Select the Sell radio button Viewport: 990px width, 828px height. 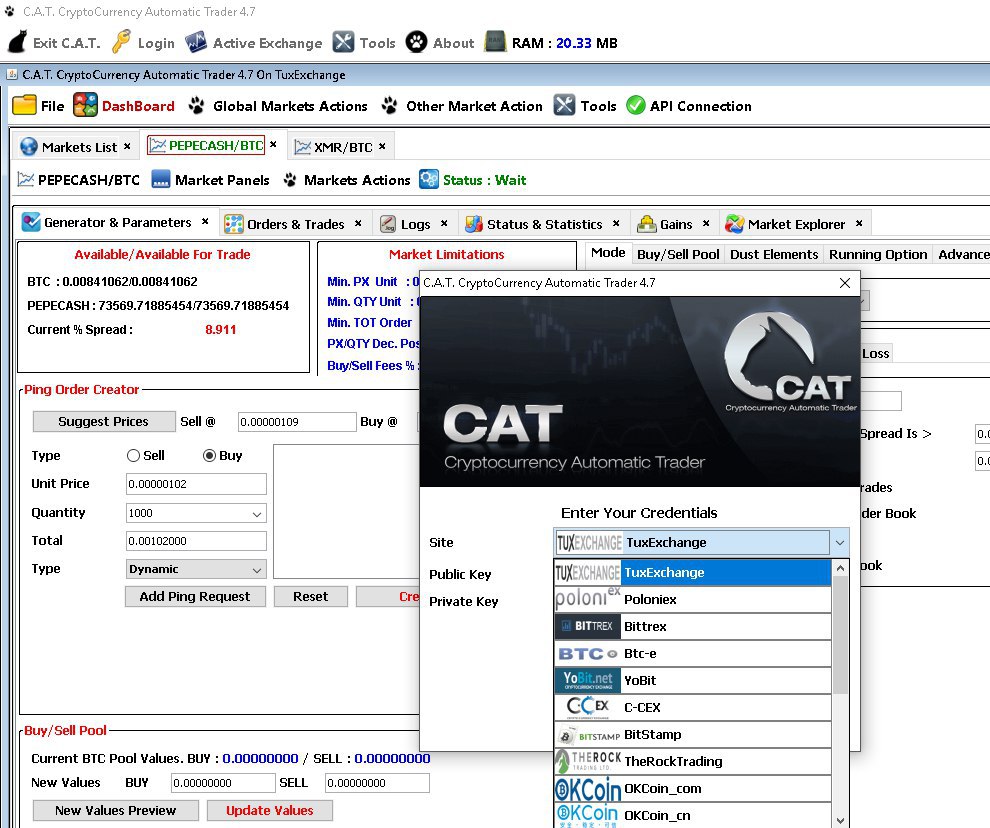coord(133,455)
